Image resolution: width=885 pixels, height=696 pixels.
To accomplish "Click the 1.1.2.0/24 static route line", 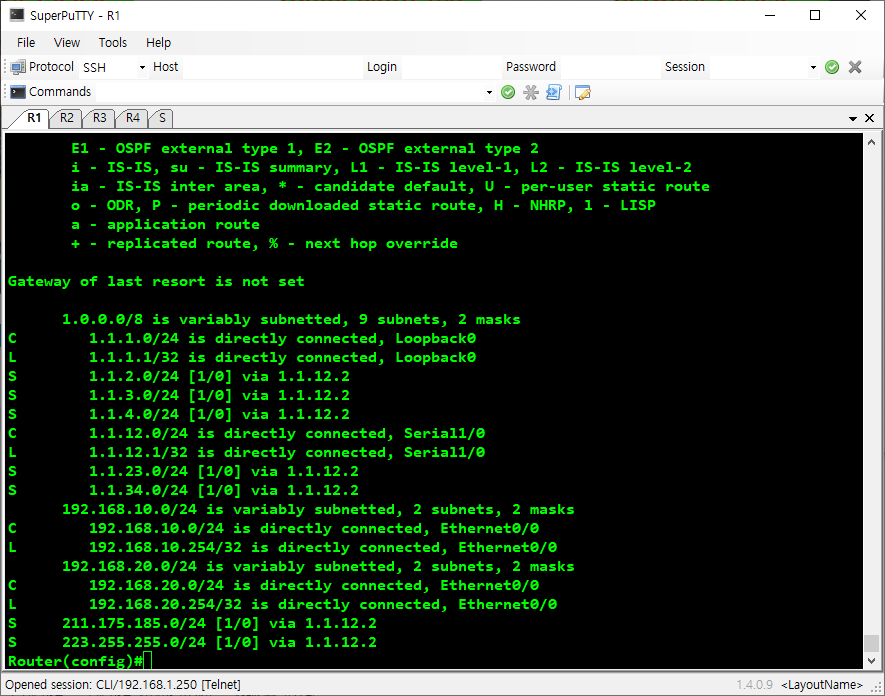I will (178, 376).
